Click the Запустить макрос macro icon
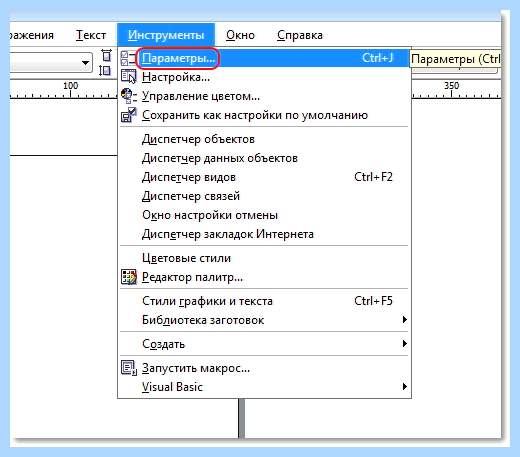 pyautogui.click(x=128, y=368)
